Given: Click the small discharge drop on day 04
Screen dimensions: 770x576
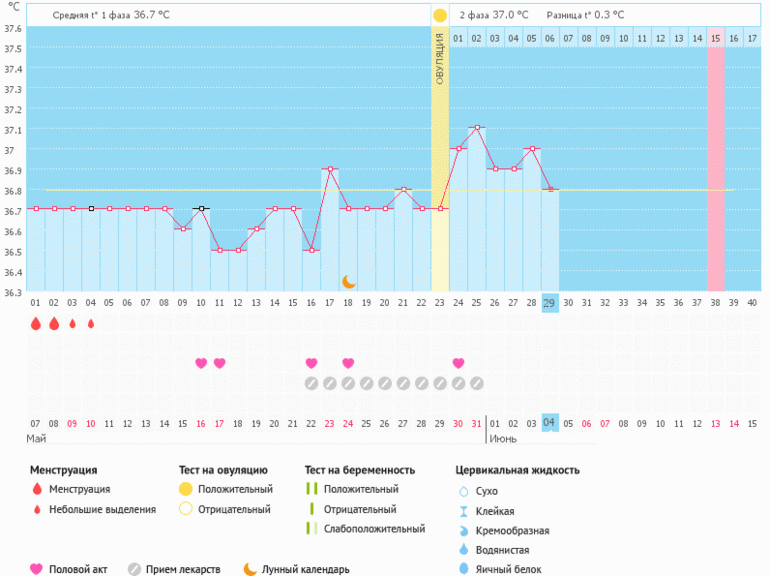Looking at the screenshot, I should pos(91,323).
